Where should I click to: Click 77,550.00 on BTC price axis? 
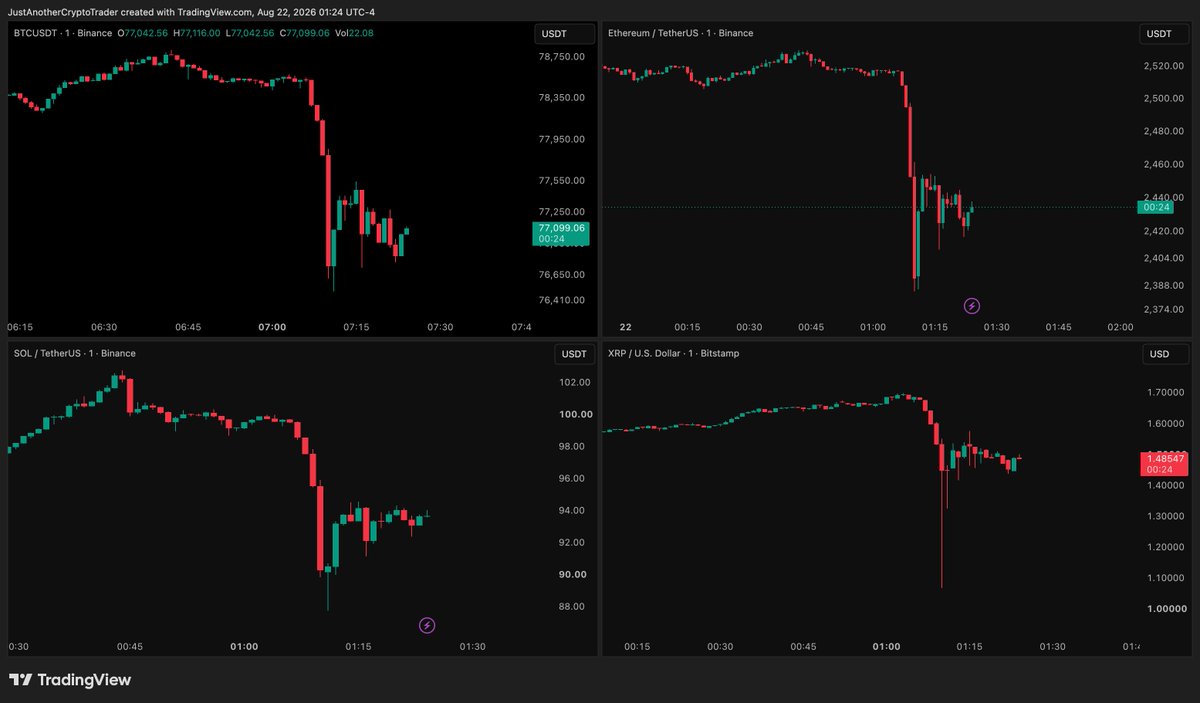(x=561, y=181)
